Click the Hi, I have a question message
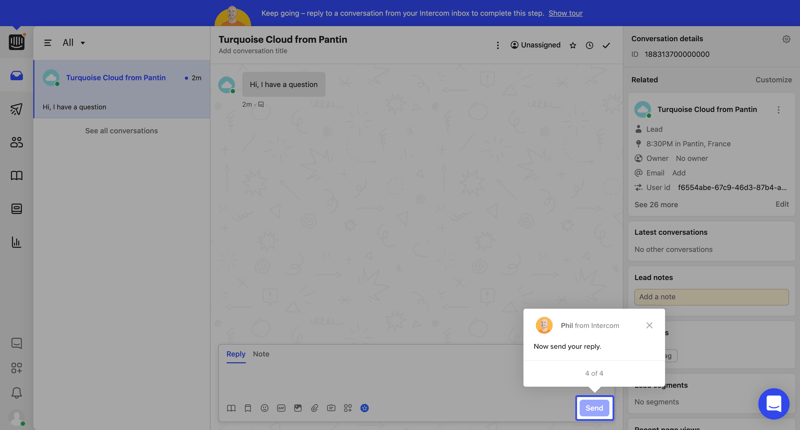This screenshot has height=430, width=800. click(x=284, y=85)
